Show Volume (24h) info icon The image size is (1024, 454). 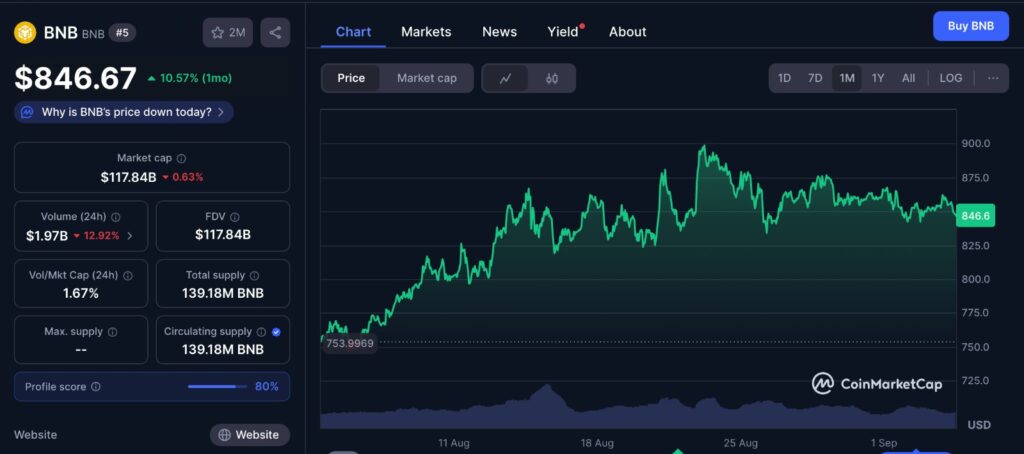(116, 217)
